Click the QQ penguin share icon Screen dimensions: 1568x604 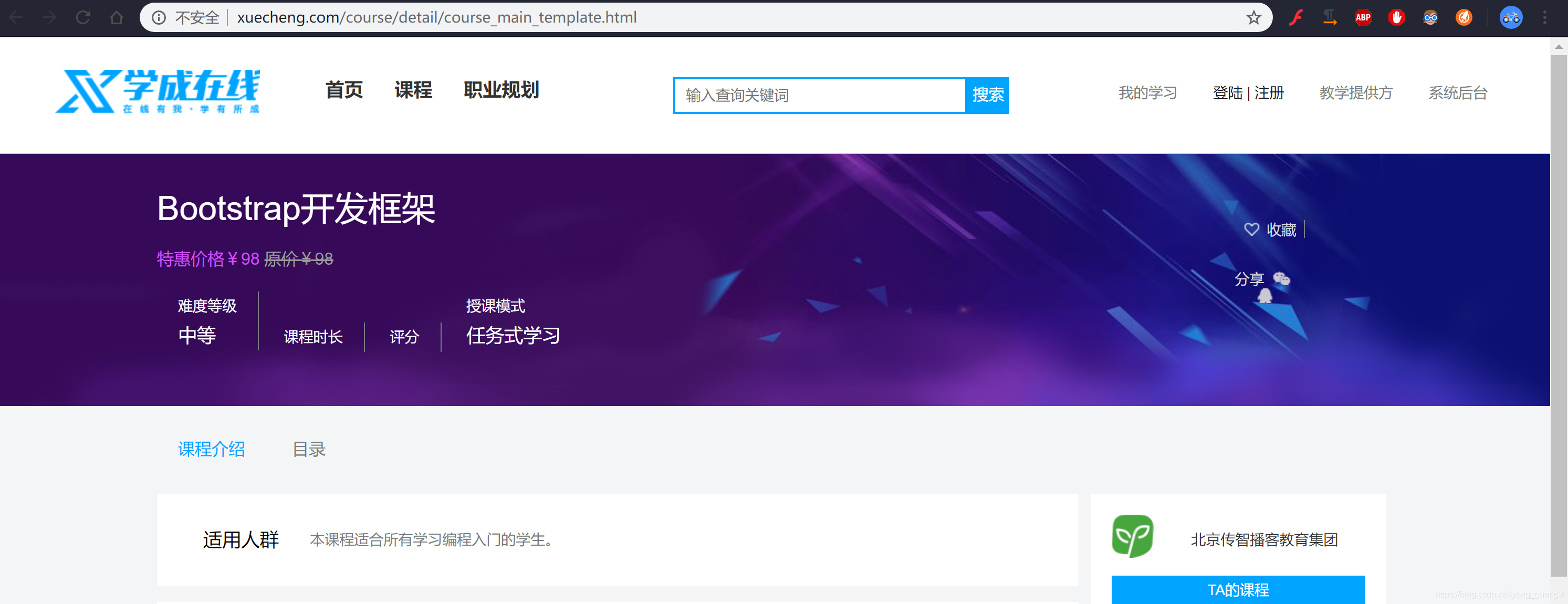click(1265, 297)
